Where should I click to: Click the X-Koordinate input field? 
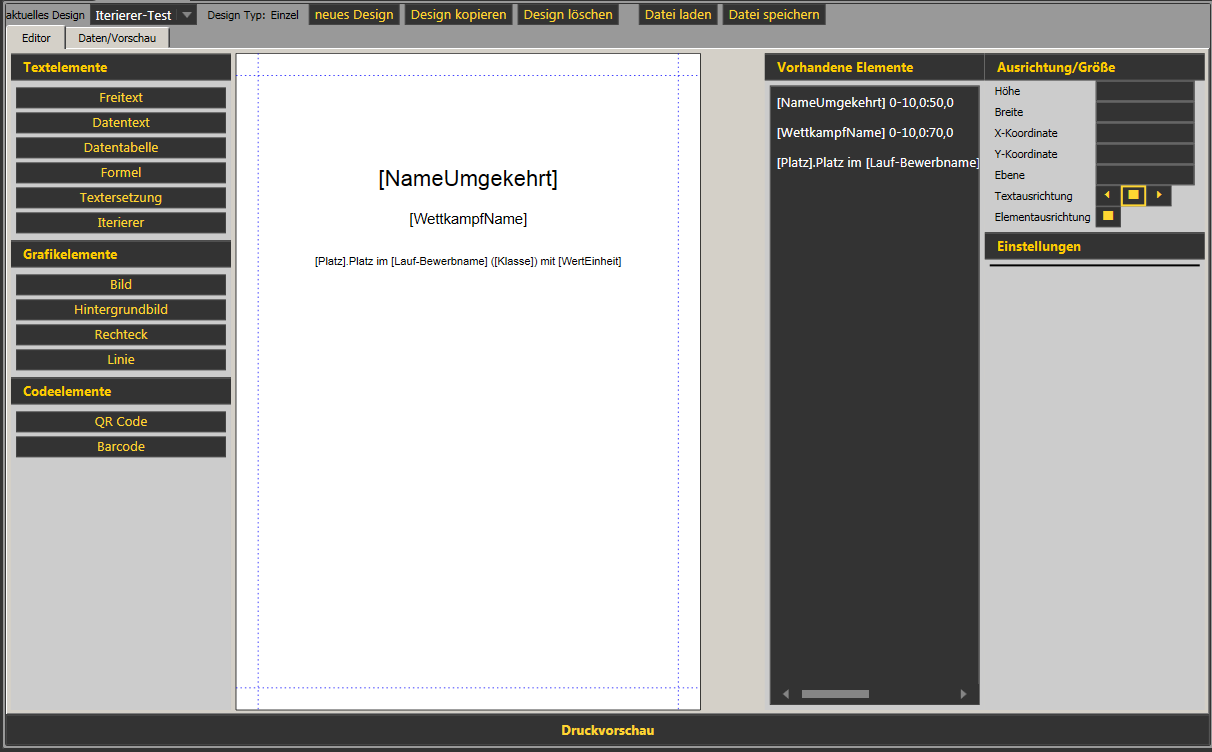[1145, 133]
